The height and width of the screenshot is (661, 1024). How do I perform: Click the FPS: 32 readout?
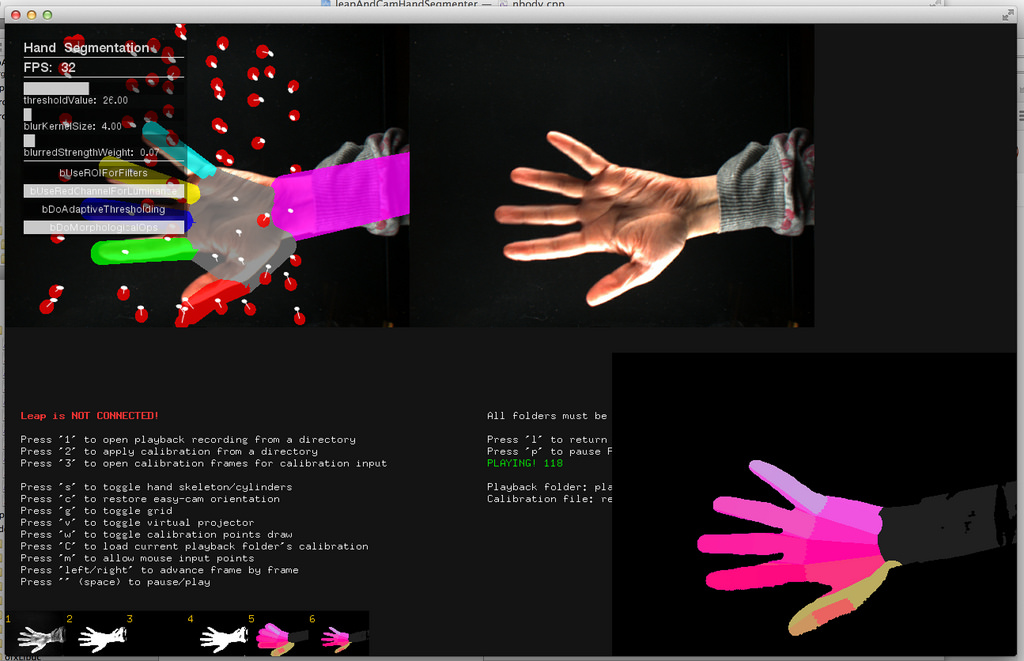(x=50, y=67)
